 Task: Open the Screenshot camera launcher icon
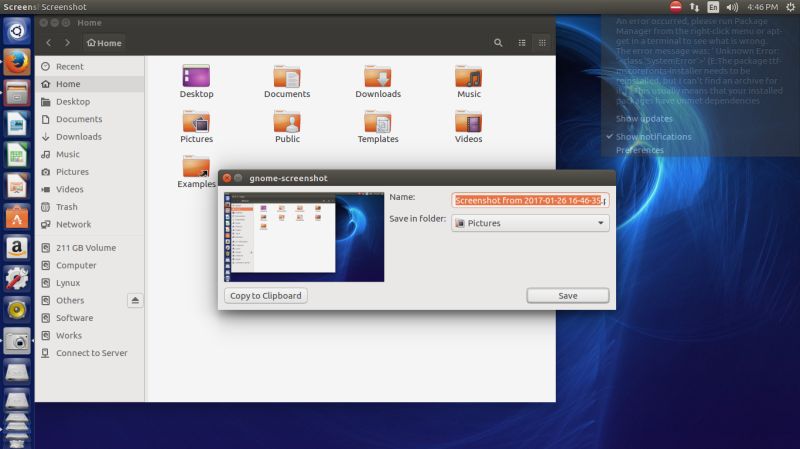[x=17, y=341]
